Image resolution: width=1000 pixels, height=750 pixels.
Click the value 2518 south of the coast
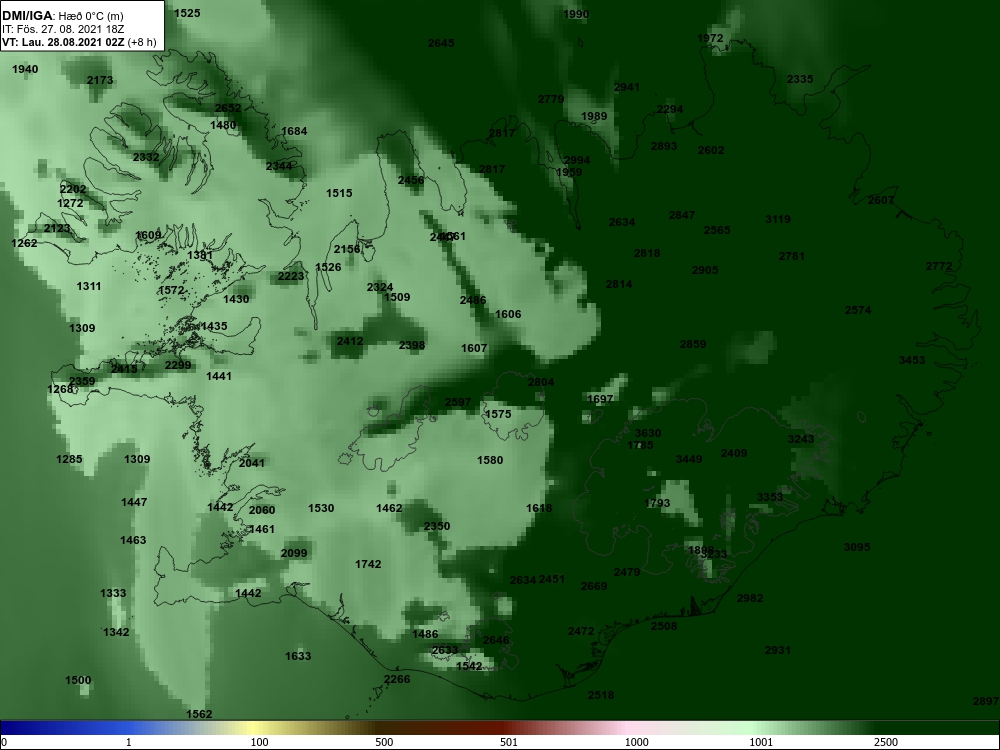tap(601, 695)
